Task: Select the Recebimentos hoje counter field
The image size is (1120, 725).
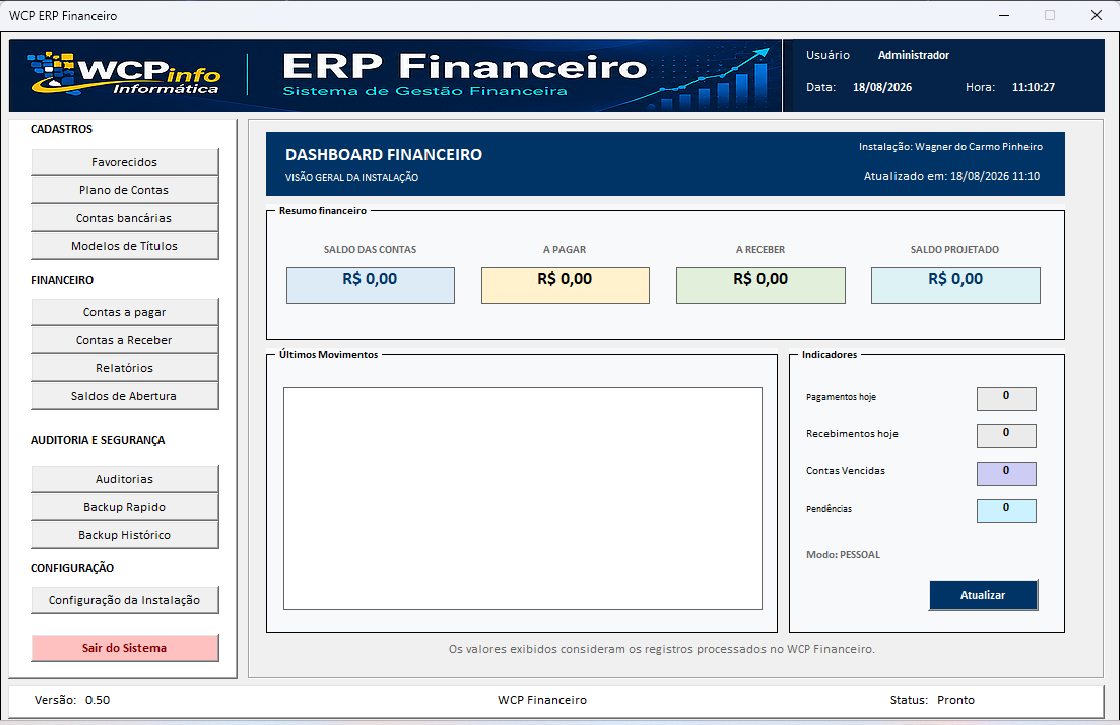Action: coord(1006,436)
